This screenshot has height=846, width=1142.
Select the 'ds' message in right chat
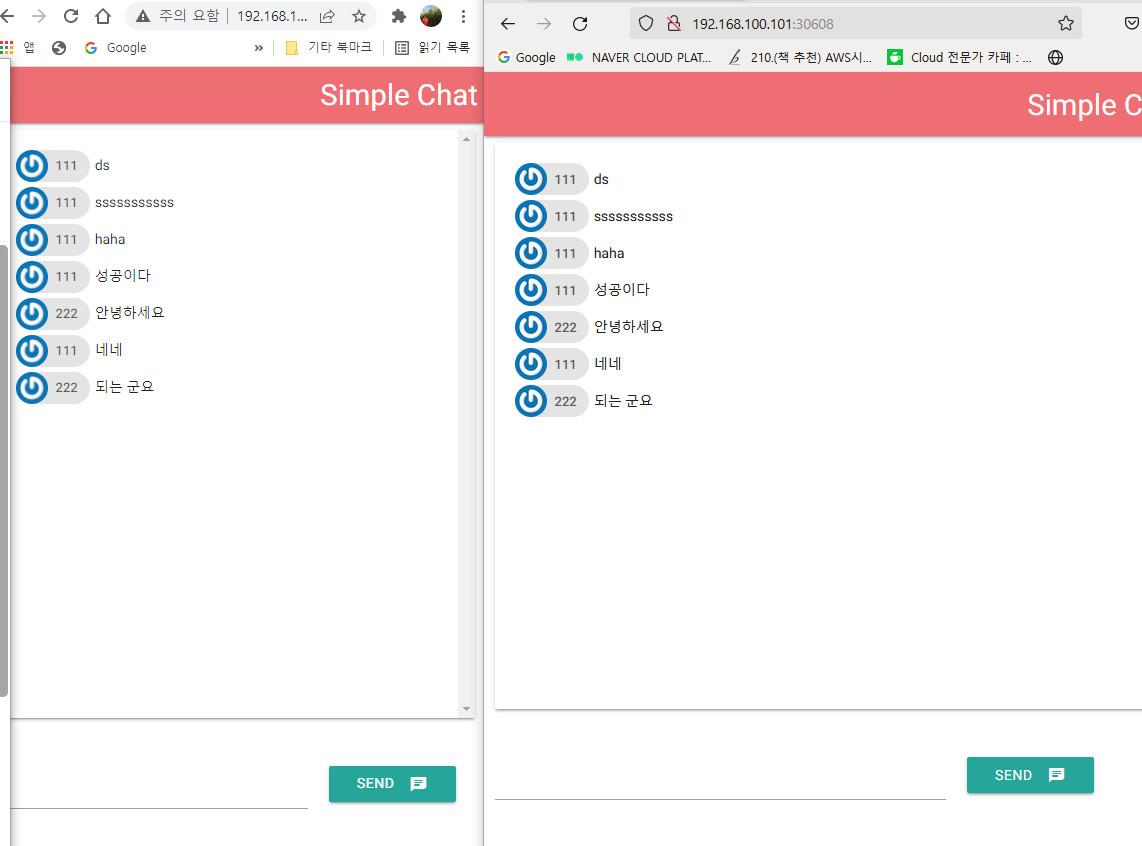601,179
